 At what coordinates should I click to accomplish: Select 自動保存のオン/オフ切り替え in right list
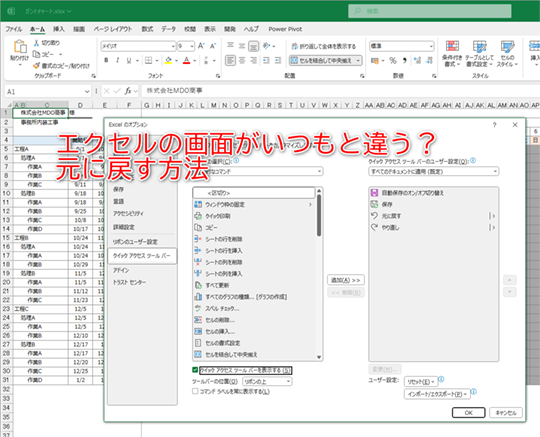click(433, 193)
